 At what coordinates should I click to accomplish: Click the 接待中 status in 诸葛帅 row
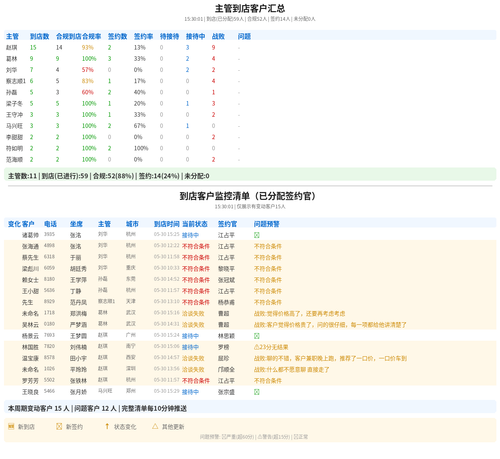190,235
